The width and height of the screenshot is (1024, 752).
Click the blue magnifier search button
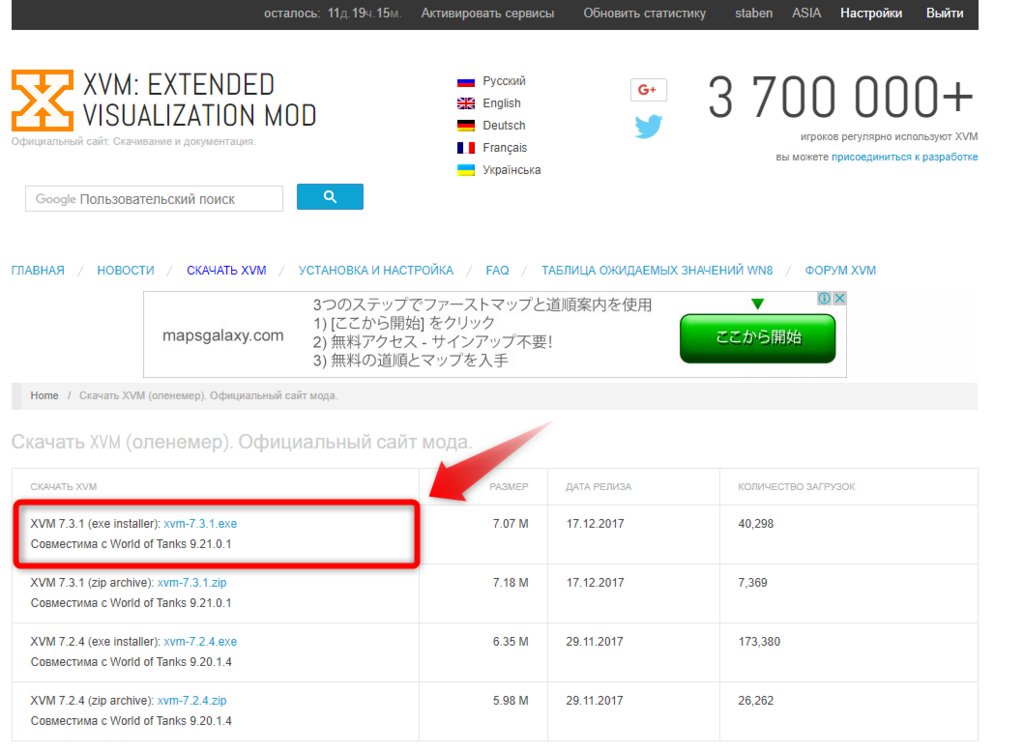point(330,196)
